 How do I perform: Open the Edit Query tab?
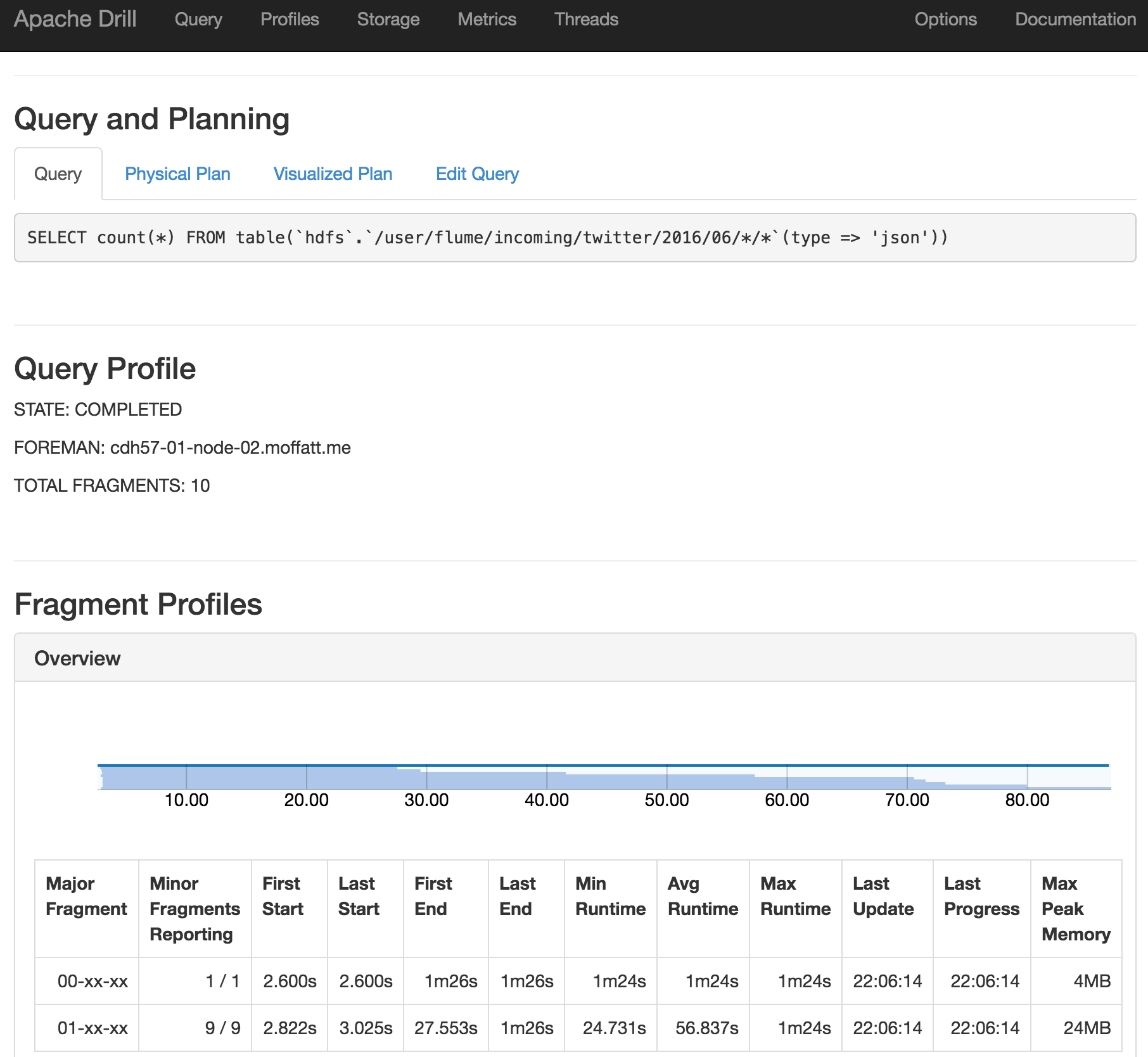pos(477,174)
